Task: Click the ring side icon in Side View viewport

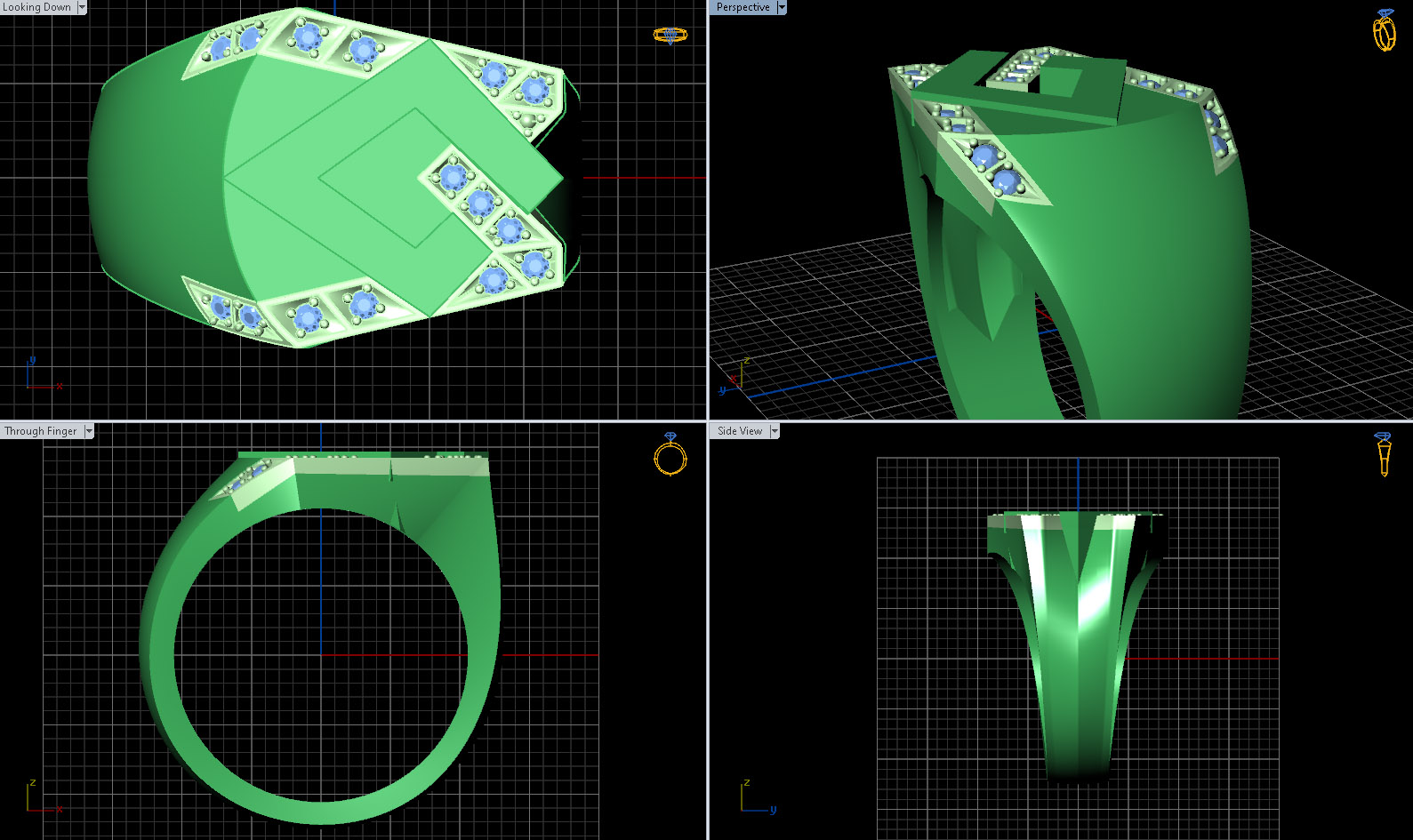Action: 1383,454
